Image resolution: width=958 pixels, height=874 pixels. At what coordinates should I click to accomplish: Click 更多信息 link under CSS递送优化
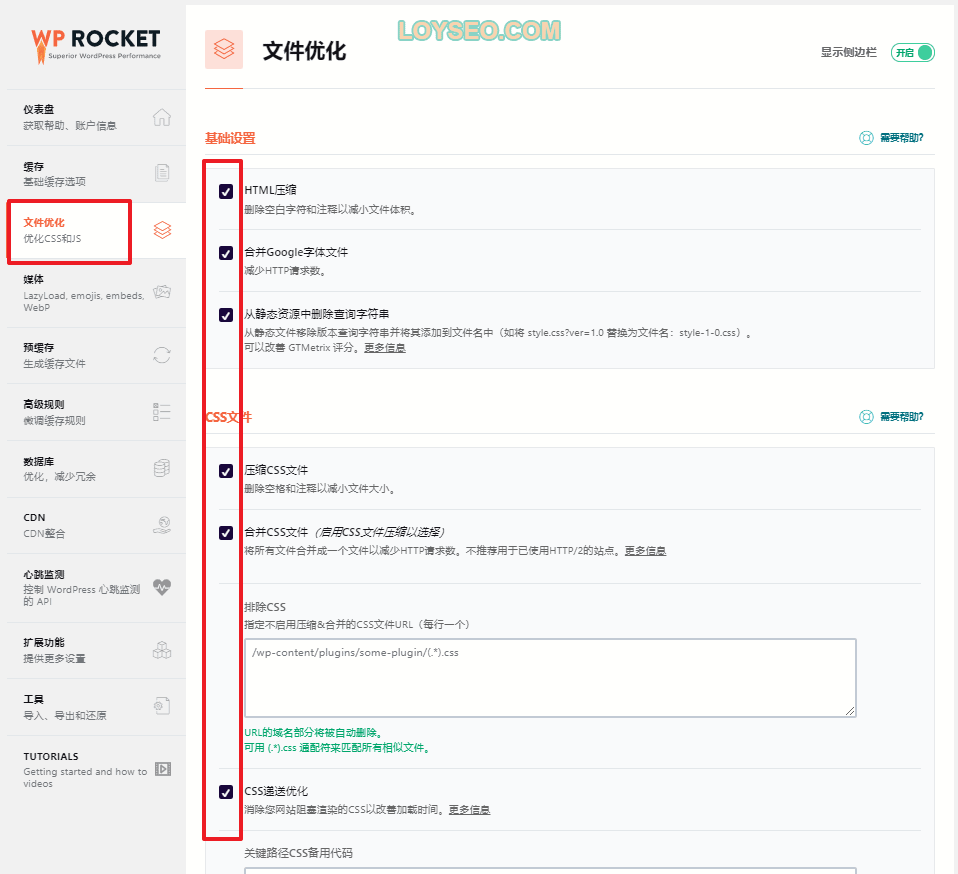tap(469, 810)
